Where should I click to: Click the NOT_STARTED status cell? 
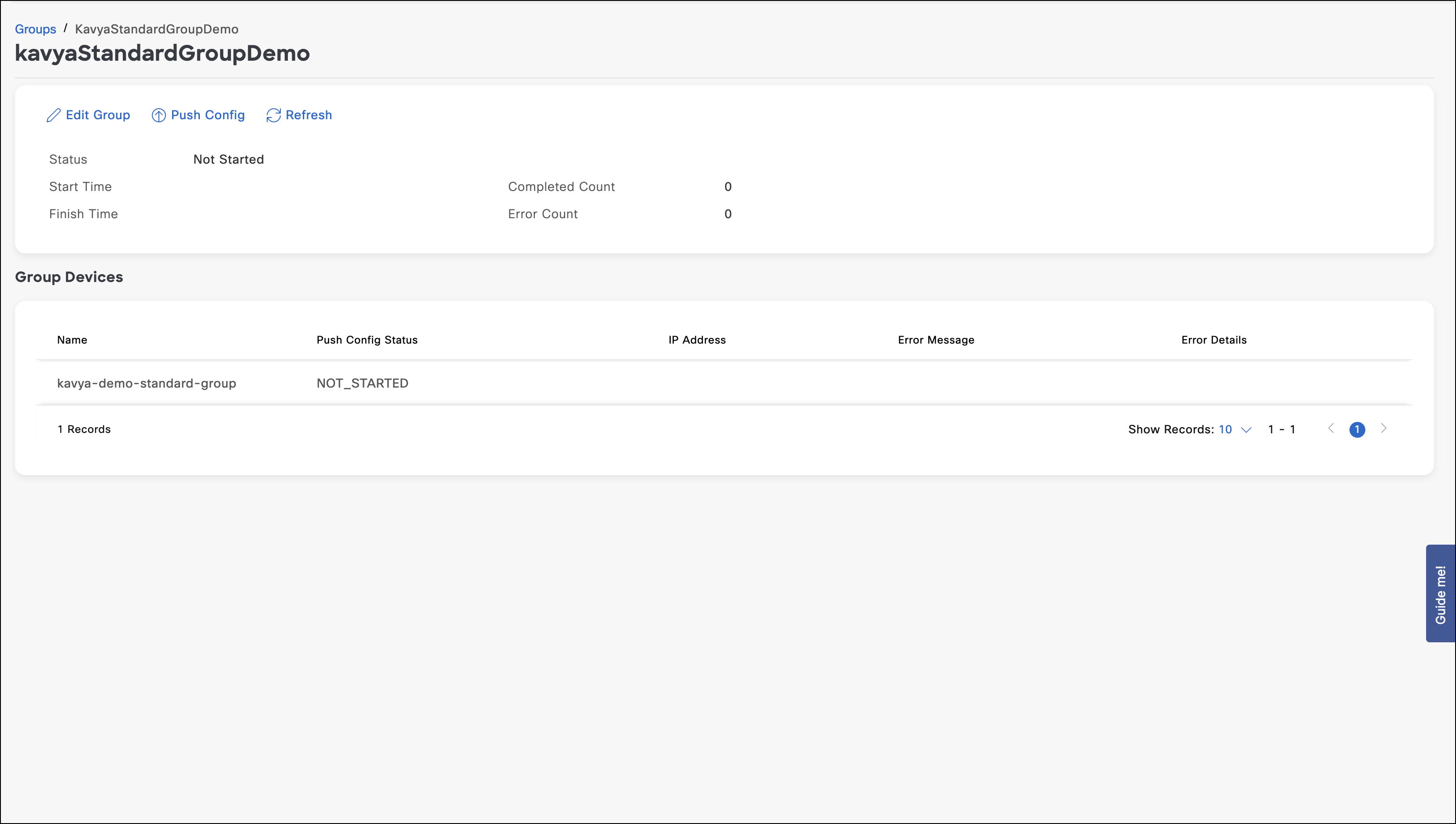tap(362, 383)
